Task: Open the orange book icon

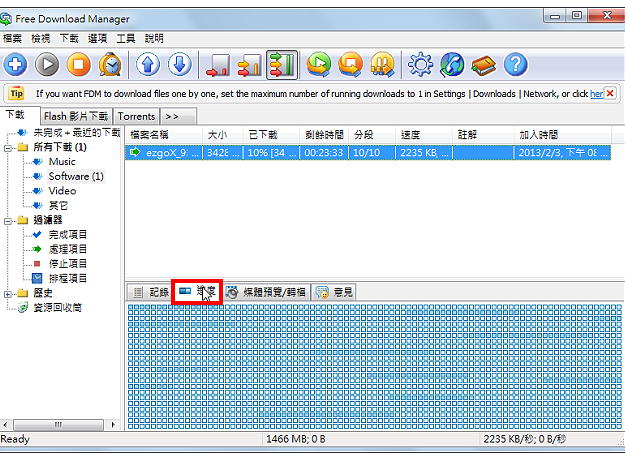Action: coord(484,65)
